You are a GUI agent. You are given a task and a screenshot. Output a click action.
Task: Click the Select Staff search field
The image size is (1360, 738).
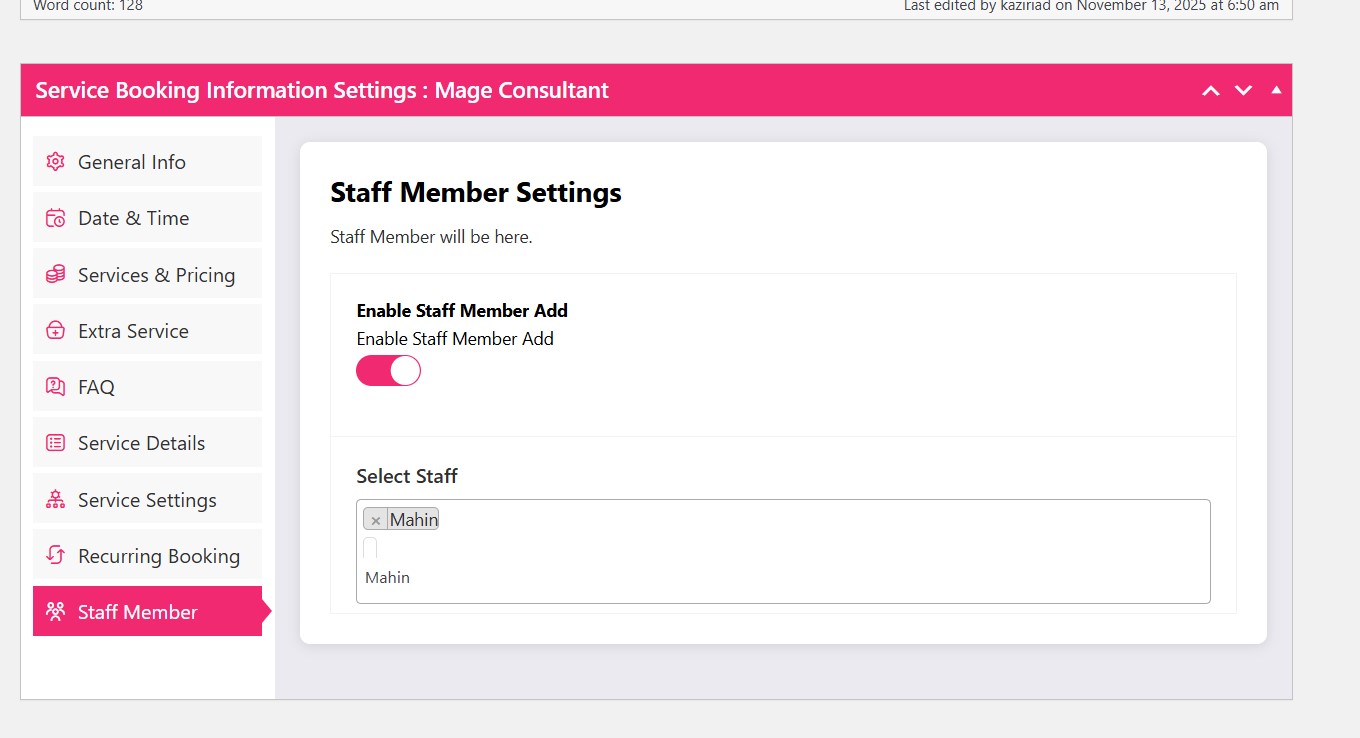(370, 548)
